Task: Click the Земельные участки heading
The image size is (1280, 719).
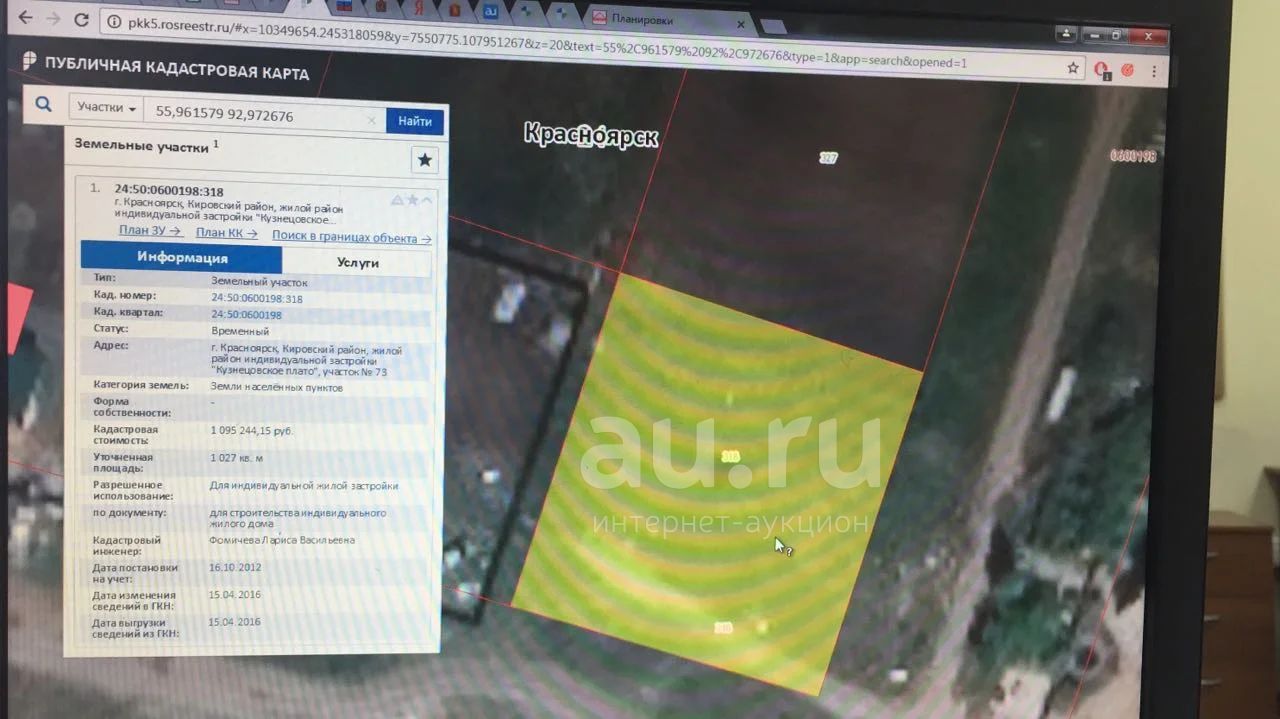Action: pos(142,145)
